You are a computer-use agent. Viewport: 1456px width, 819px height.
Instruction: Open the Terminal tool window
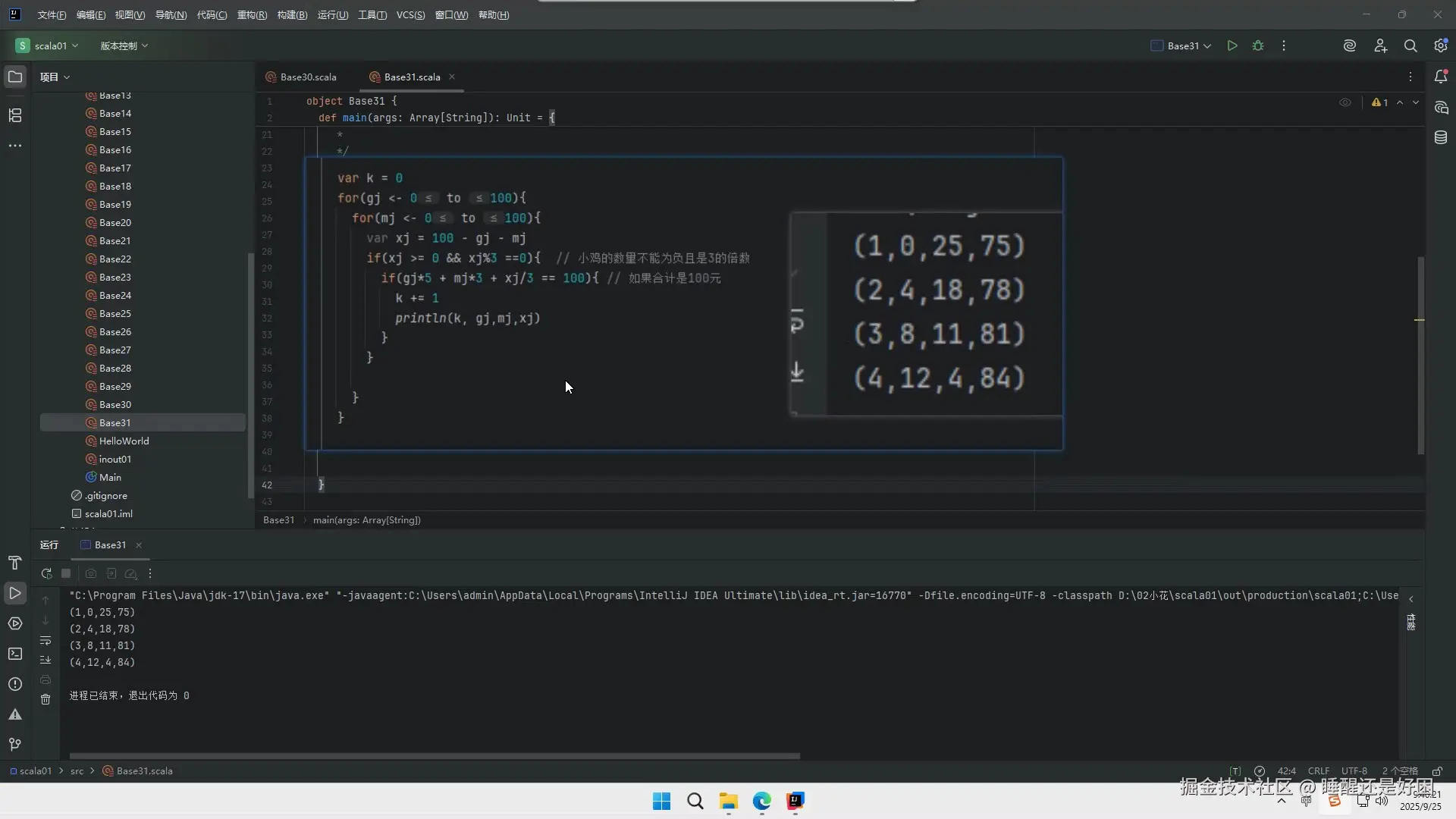tap(15, 654)
